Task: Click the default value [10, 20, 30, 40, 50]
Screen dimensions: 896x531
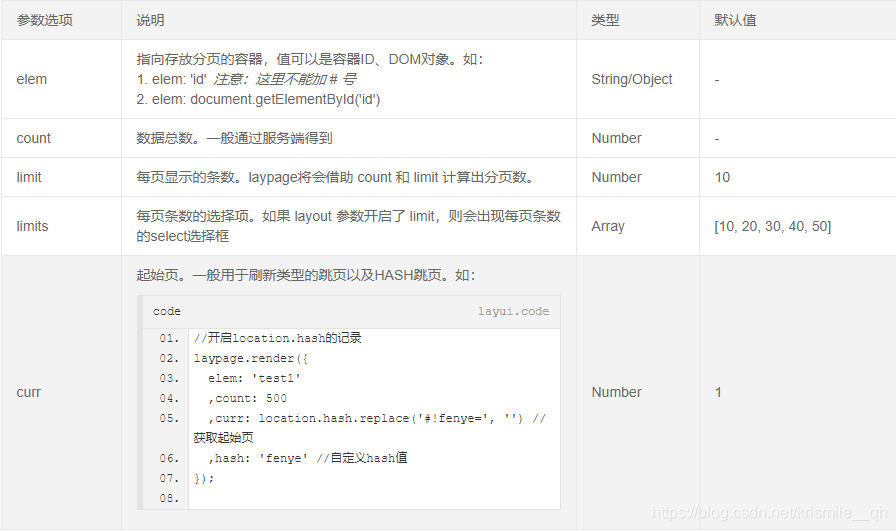Action: point(773,226)
